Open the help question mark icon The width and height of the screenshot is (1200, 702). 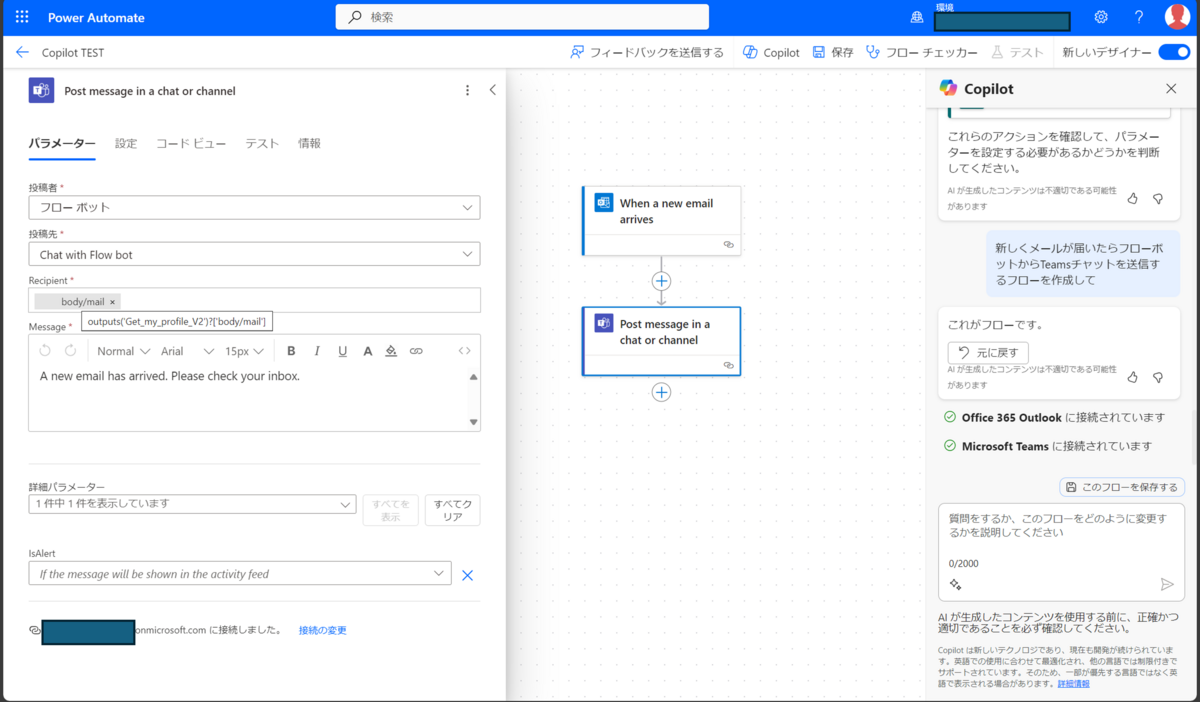pos(1139,17)
